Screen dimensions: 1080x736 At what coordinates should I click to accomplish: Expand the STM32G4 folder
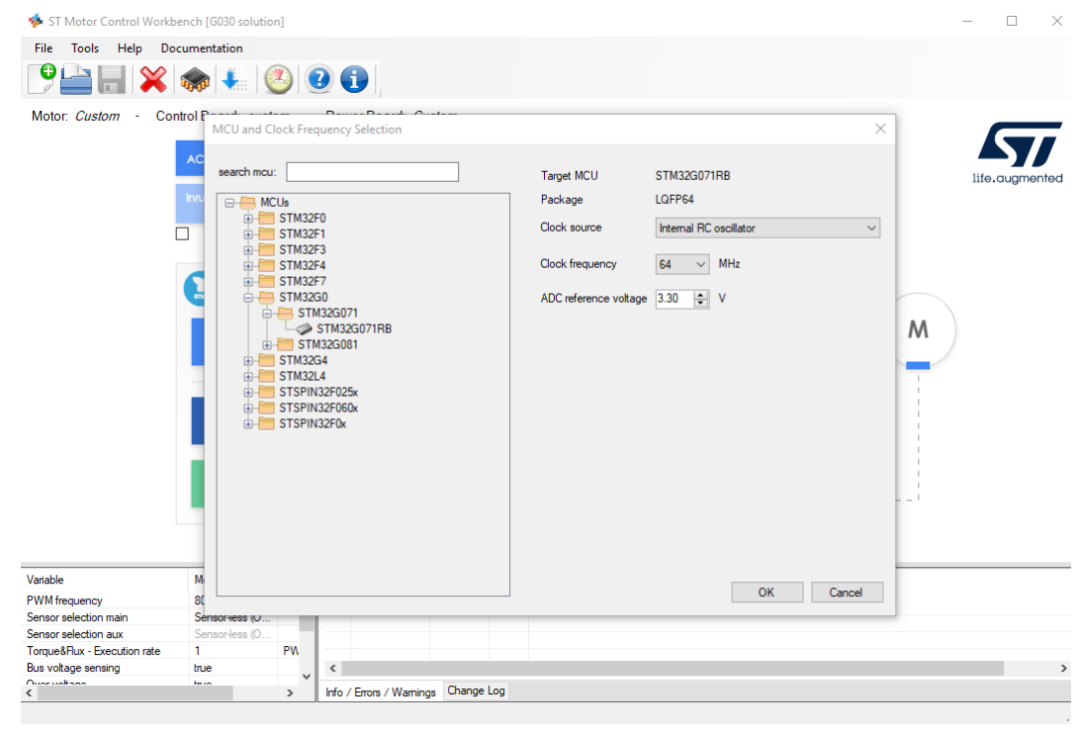[248, 361]
